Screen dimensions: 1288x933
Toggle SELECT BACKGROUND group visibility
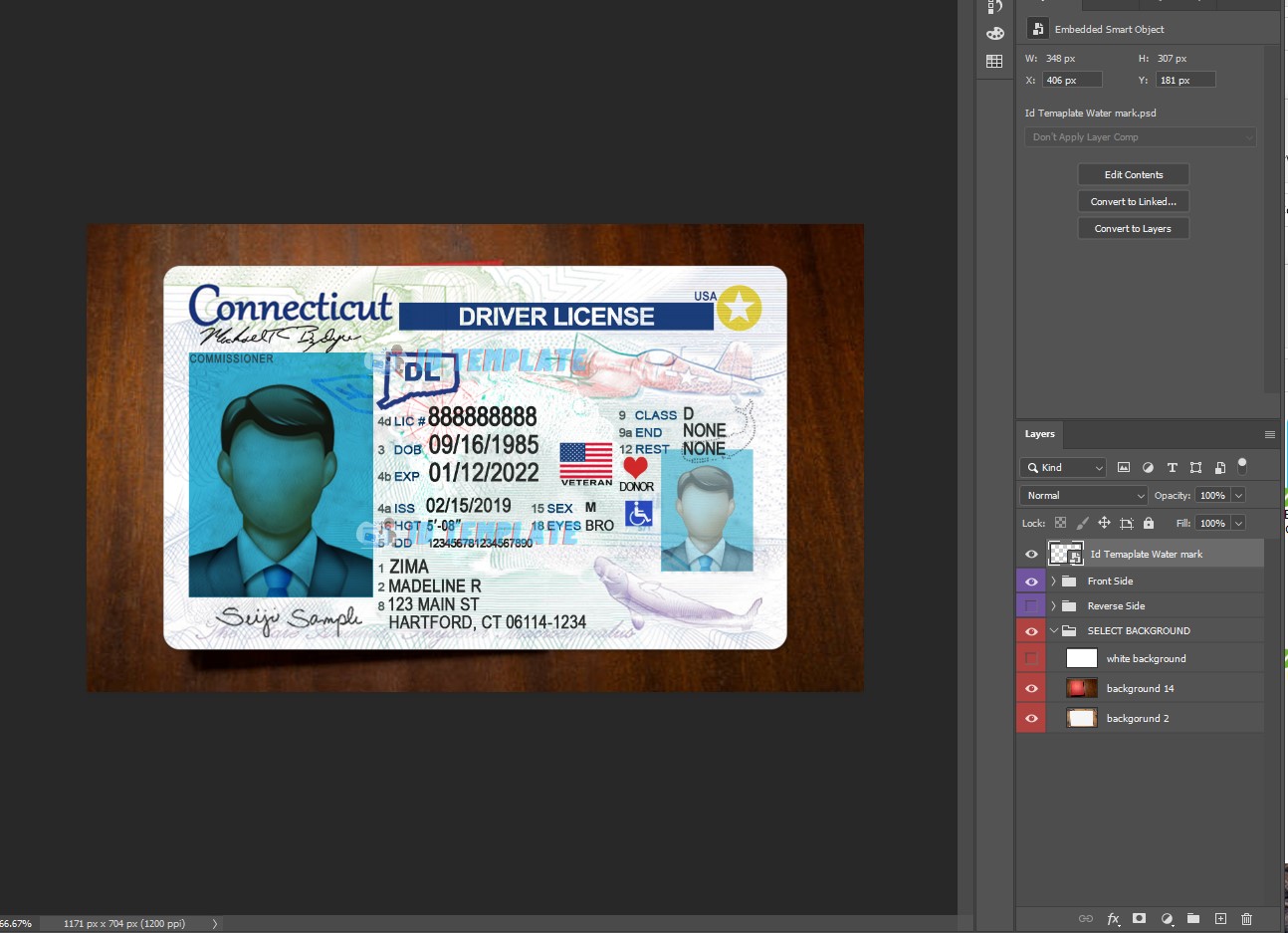tap(1031, 630)
